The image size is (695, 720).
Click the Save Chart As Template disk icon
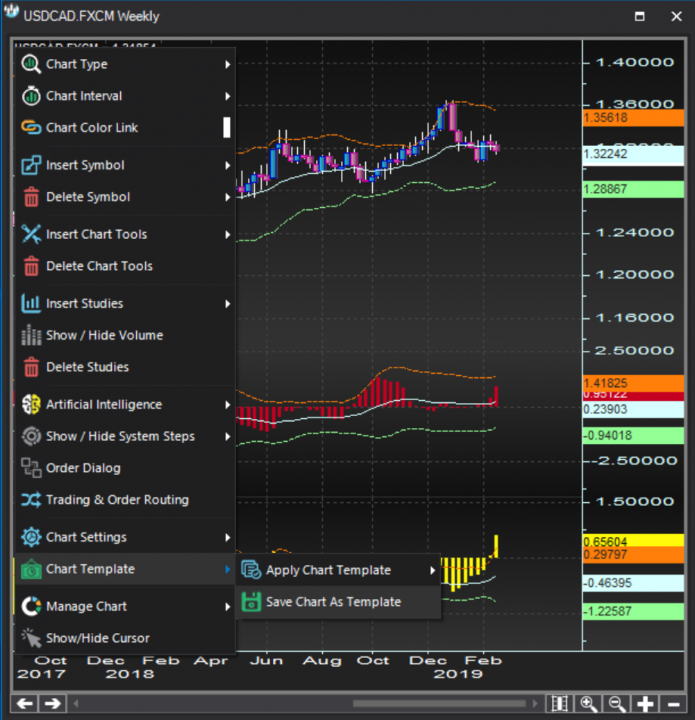251,602
